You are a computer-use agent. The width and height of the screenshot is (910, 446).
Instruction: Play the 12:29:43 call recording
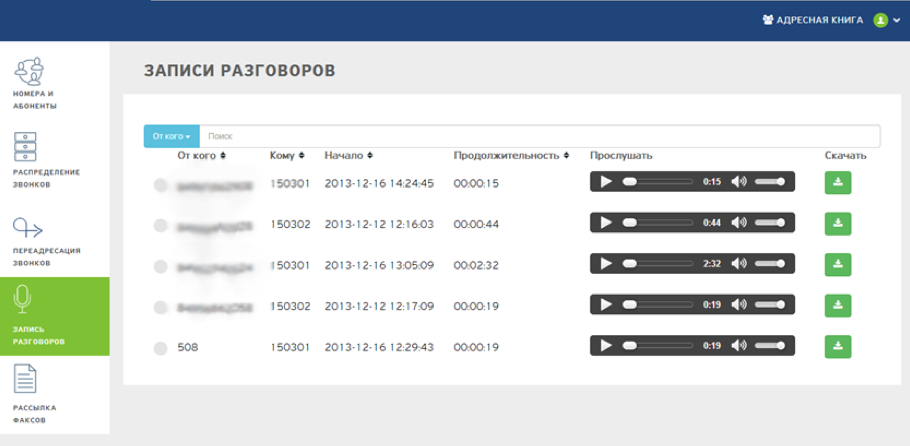click(606, 346)
